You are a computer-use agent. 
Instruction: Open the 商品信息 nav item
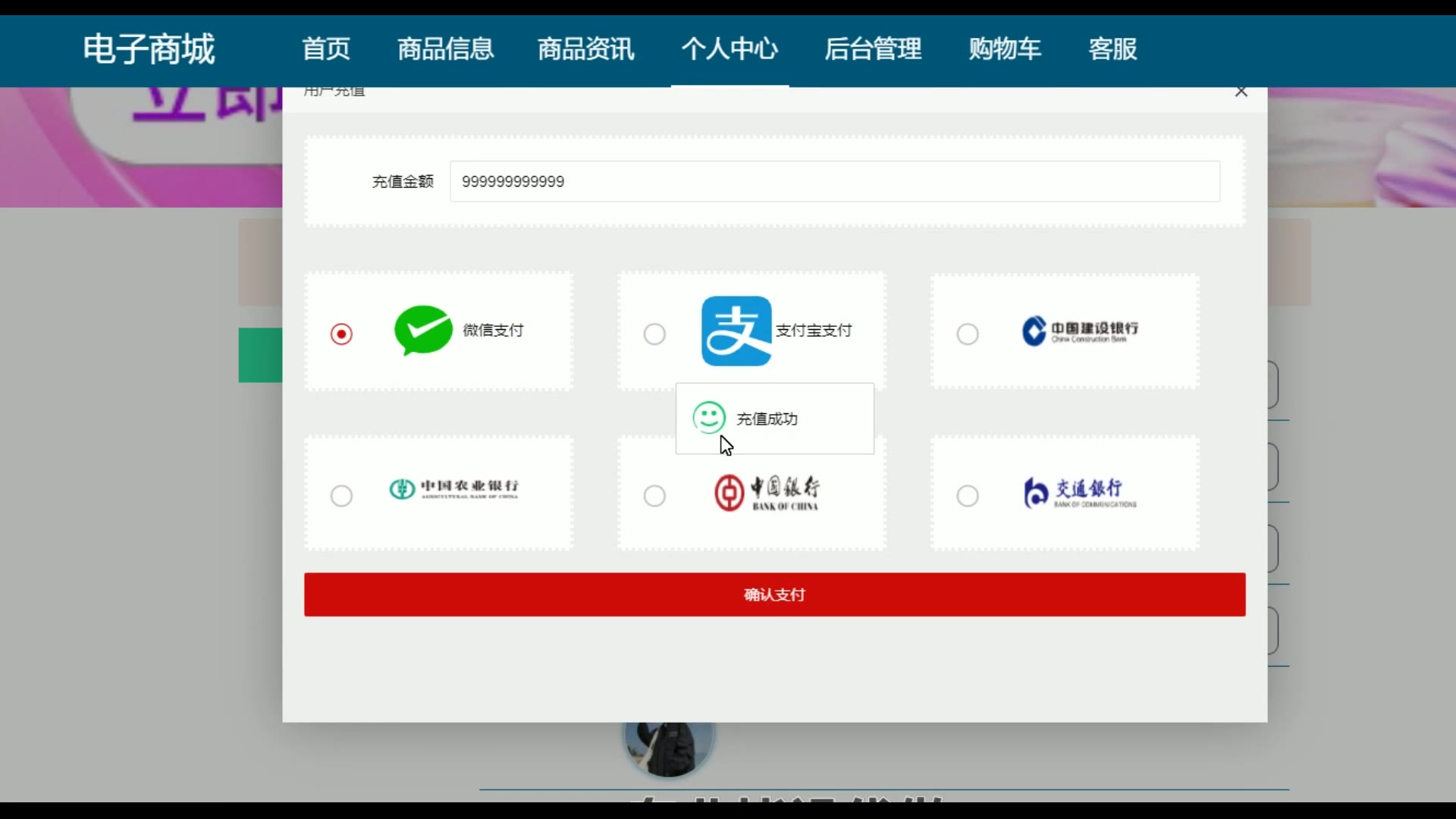446,49
